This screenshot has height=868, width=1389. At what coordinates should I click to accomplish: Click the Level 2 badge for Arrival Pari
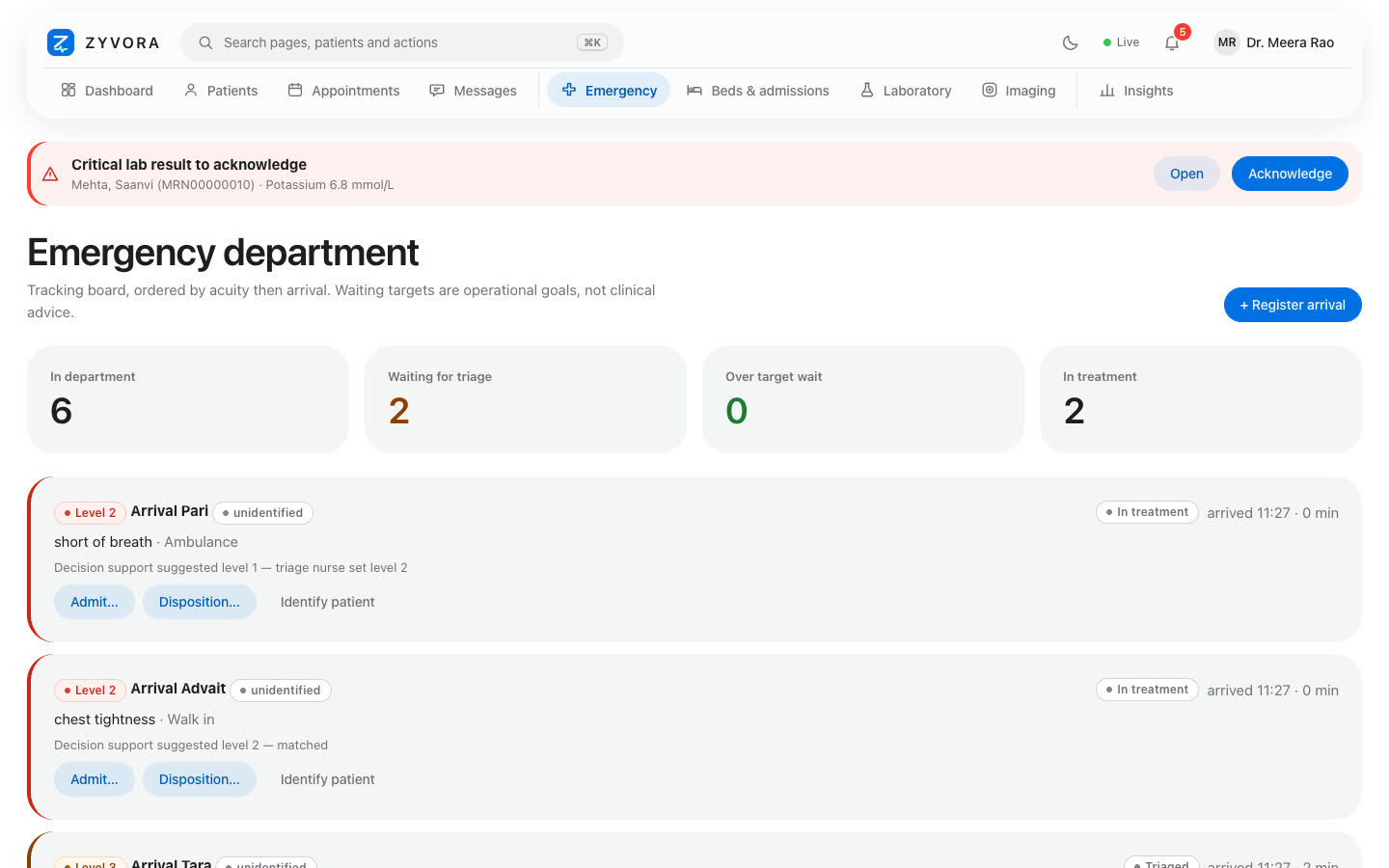[x=90, y=513]
